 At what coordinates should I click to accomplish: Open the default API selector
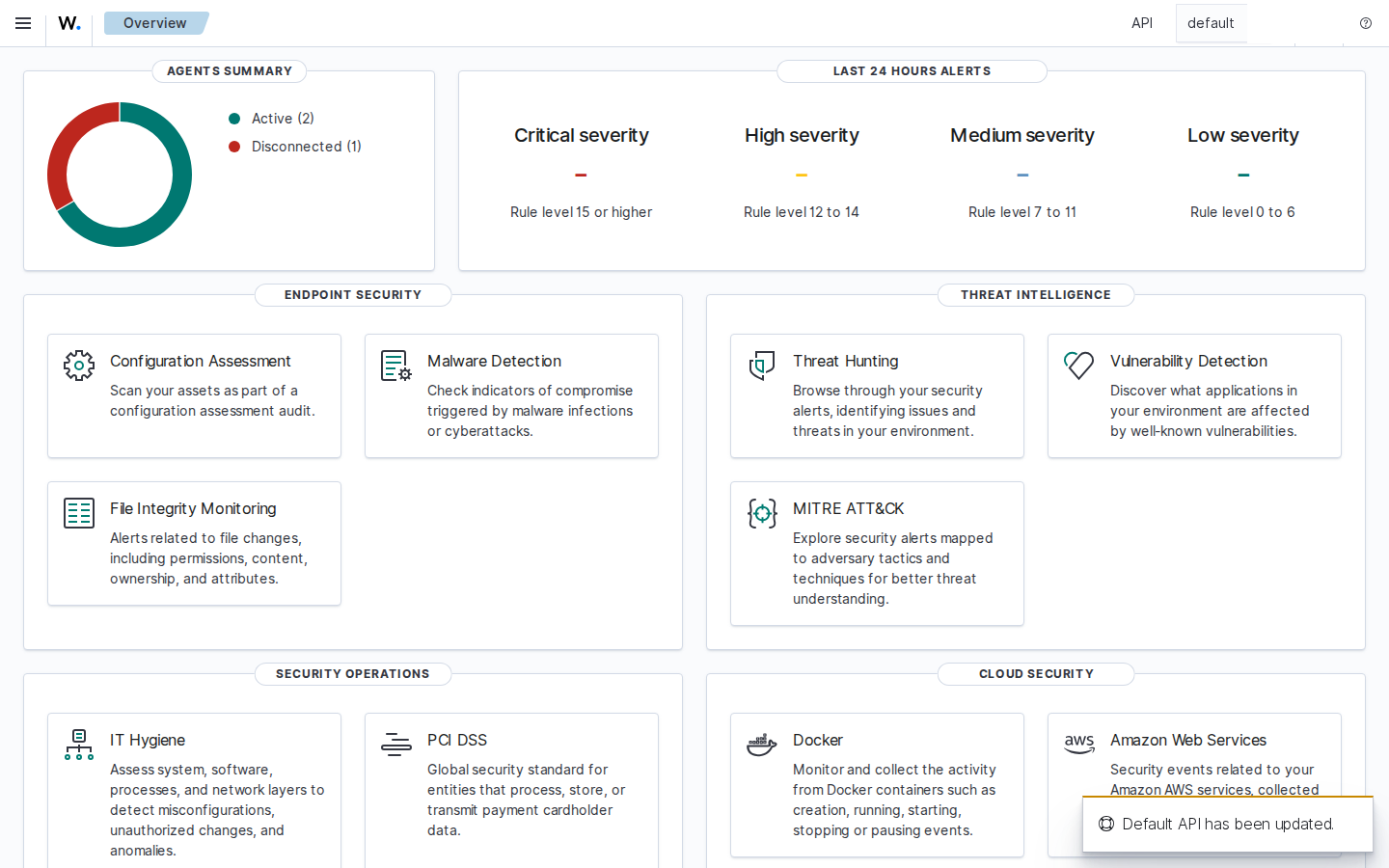(1211, 23)
